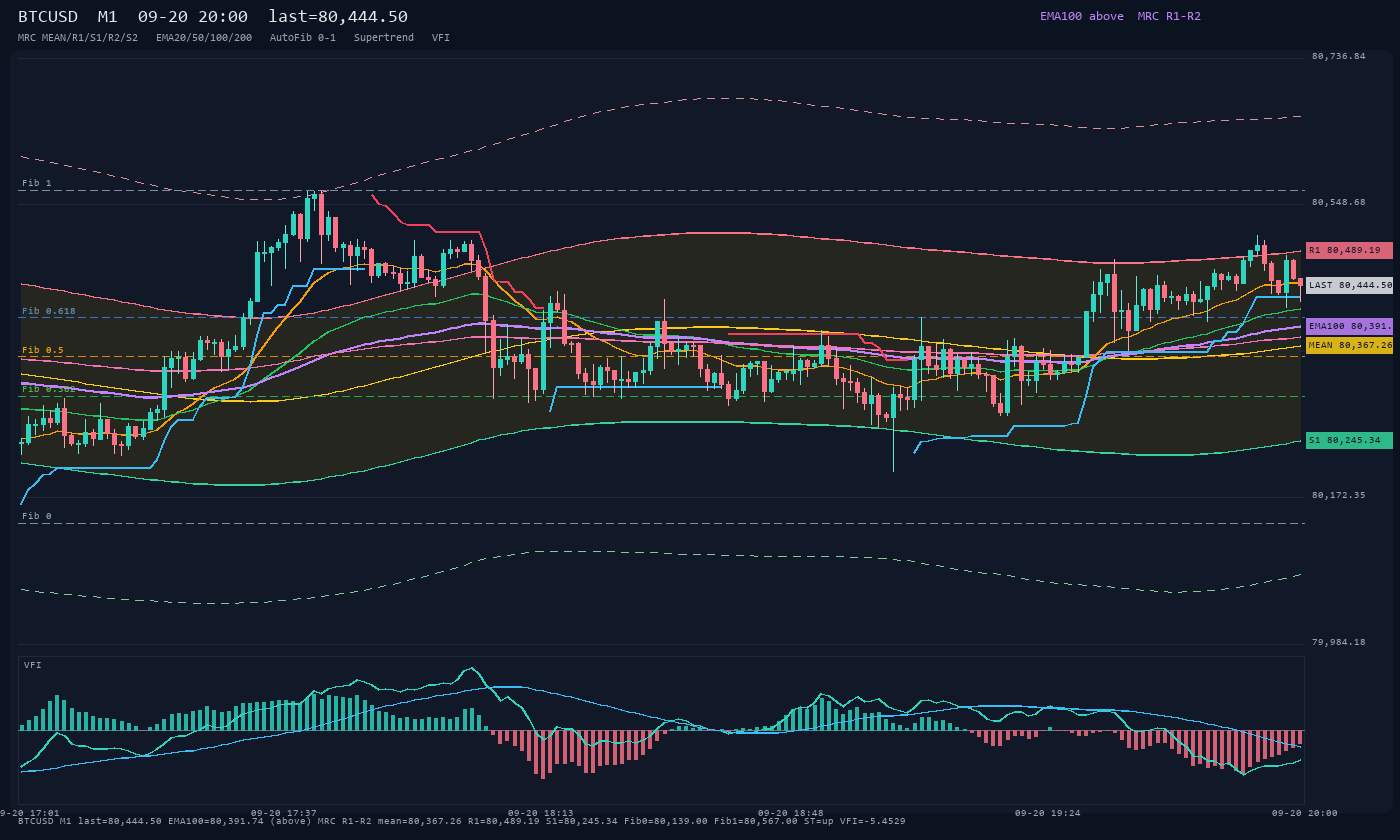Click the "Supertrend" legend label
The image size is (1400, 840).
point(384,37)
